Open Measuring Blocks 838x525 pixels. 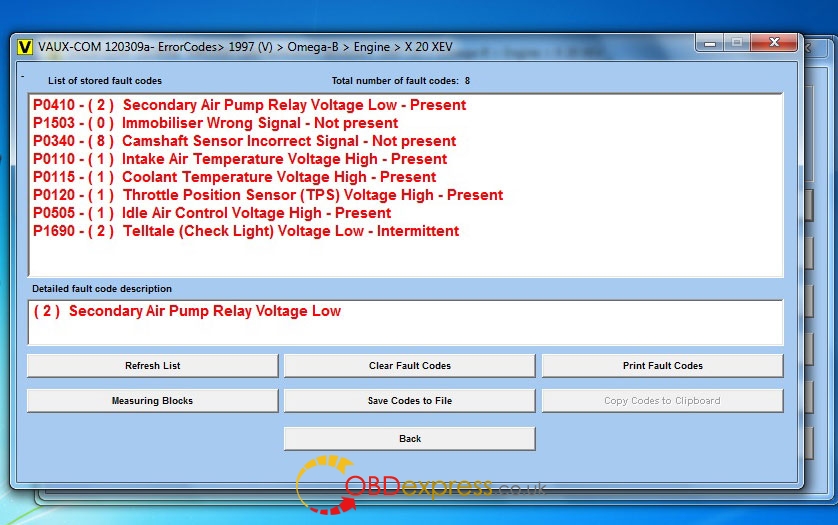click(152, 400)
